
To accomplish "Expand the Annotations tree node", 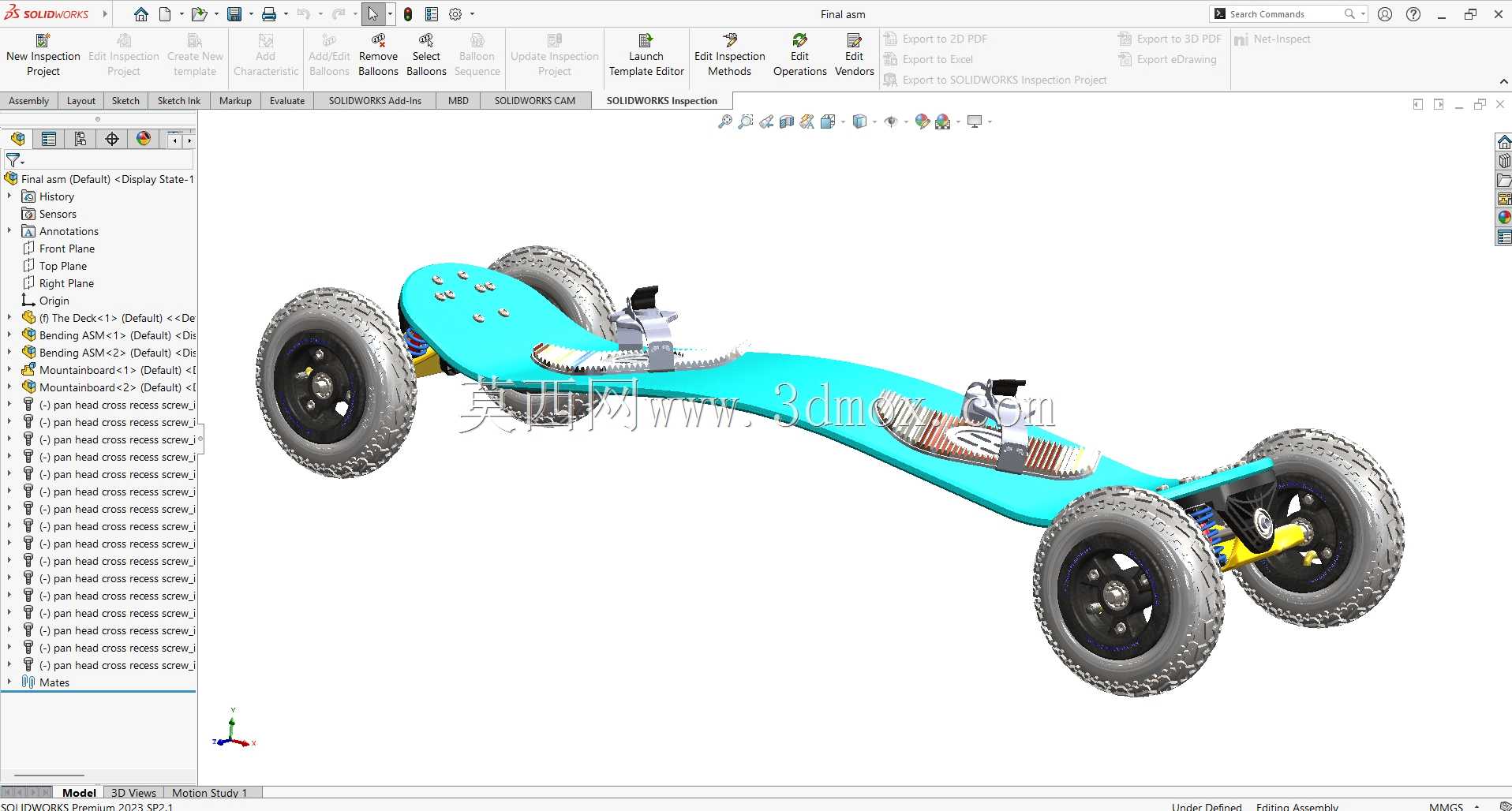I will click(x=9, y=231).
